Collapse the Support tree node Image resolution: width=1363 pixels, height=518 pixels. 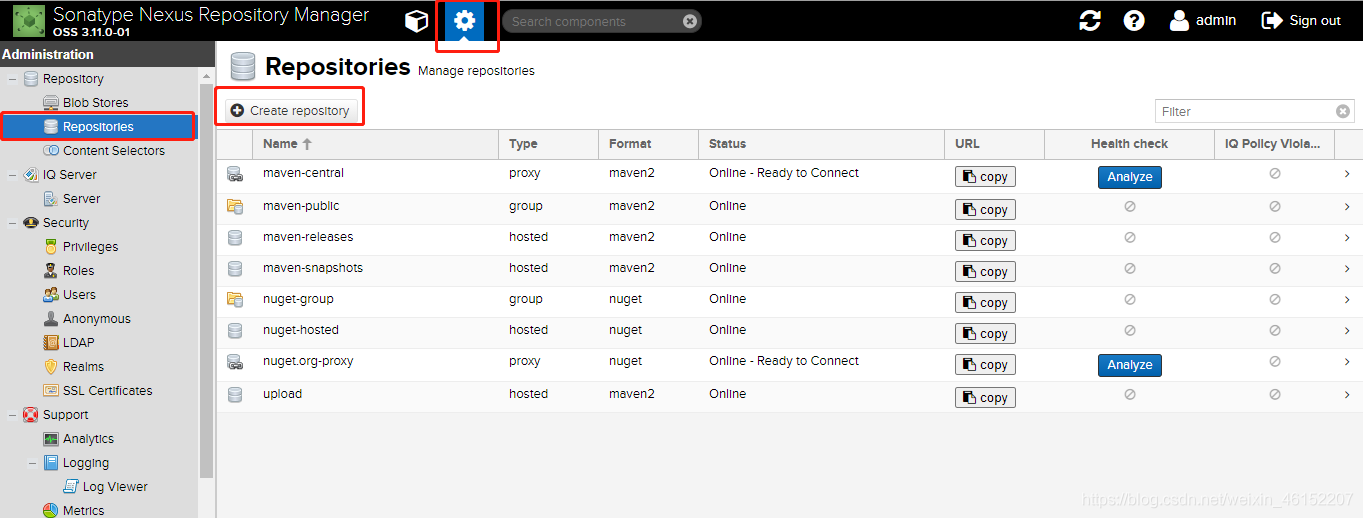click(11, 415)
